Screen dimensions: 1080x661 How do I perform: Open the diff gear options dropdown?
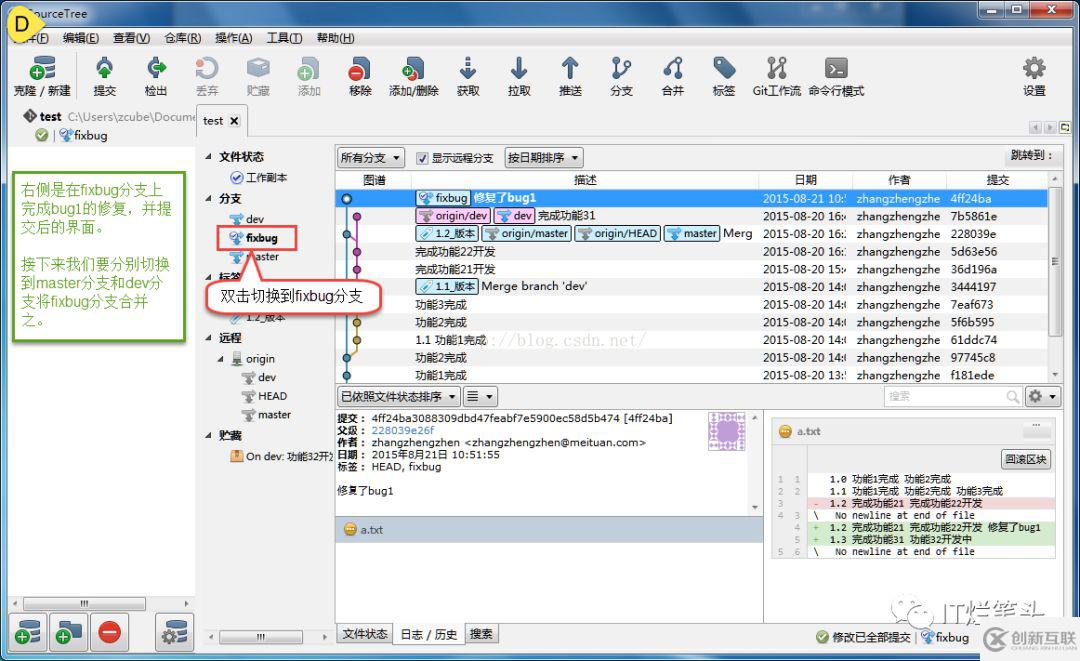click(x=1042, y=397)
